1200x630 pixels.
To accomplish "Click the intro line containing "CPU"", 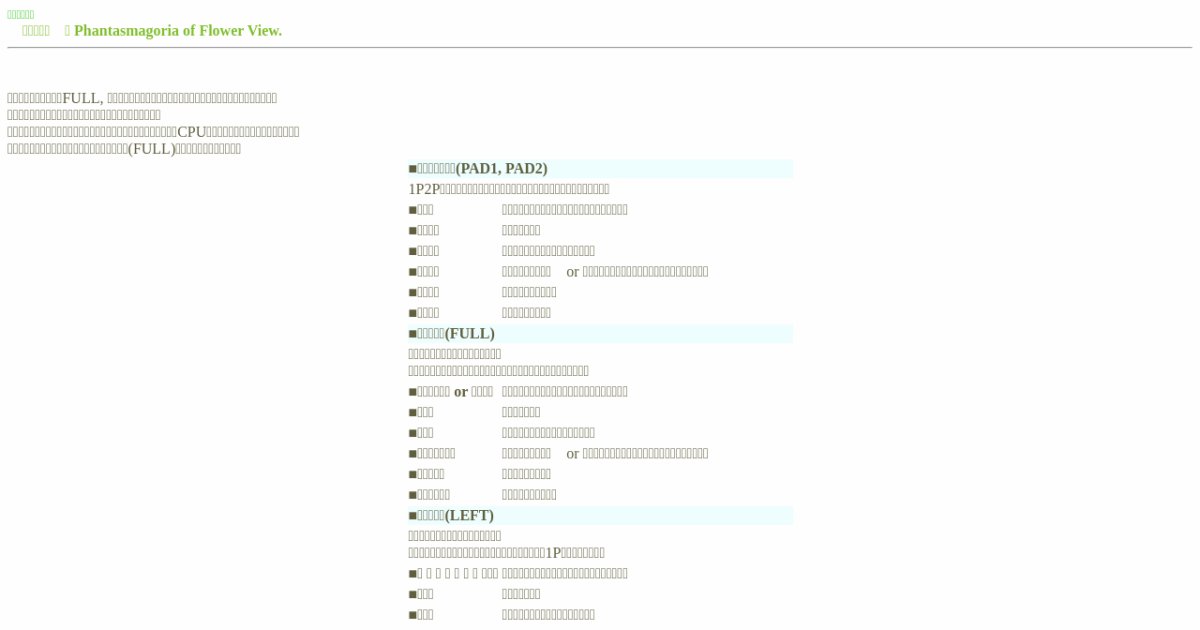I will point(153,132).
